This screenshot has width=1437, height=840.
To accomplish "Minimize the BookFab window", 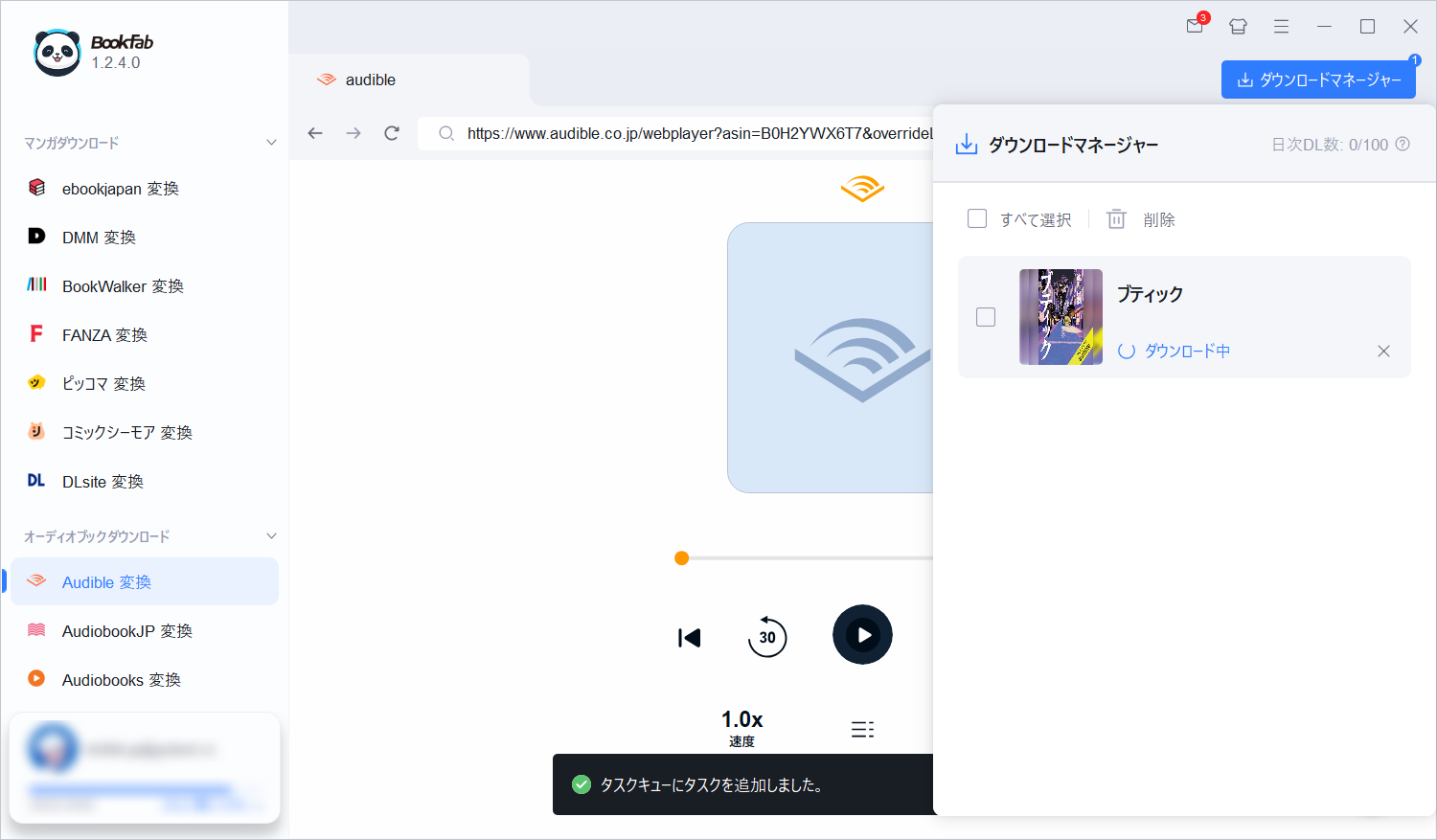I will coord(1324,27).
